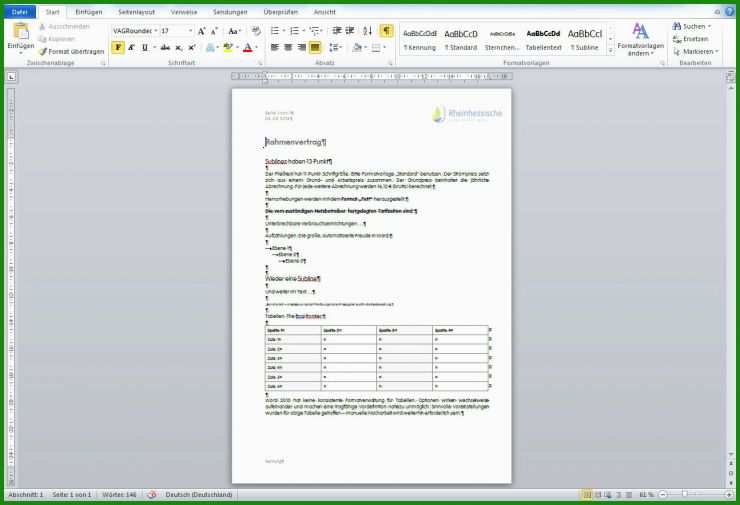Apply the Standard style
The image size is (740, 505).
[x=461, y=40]
